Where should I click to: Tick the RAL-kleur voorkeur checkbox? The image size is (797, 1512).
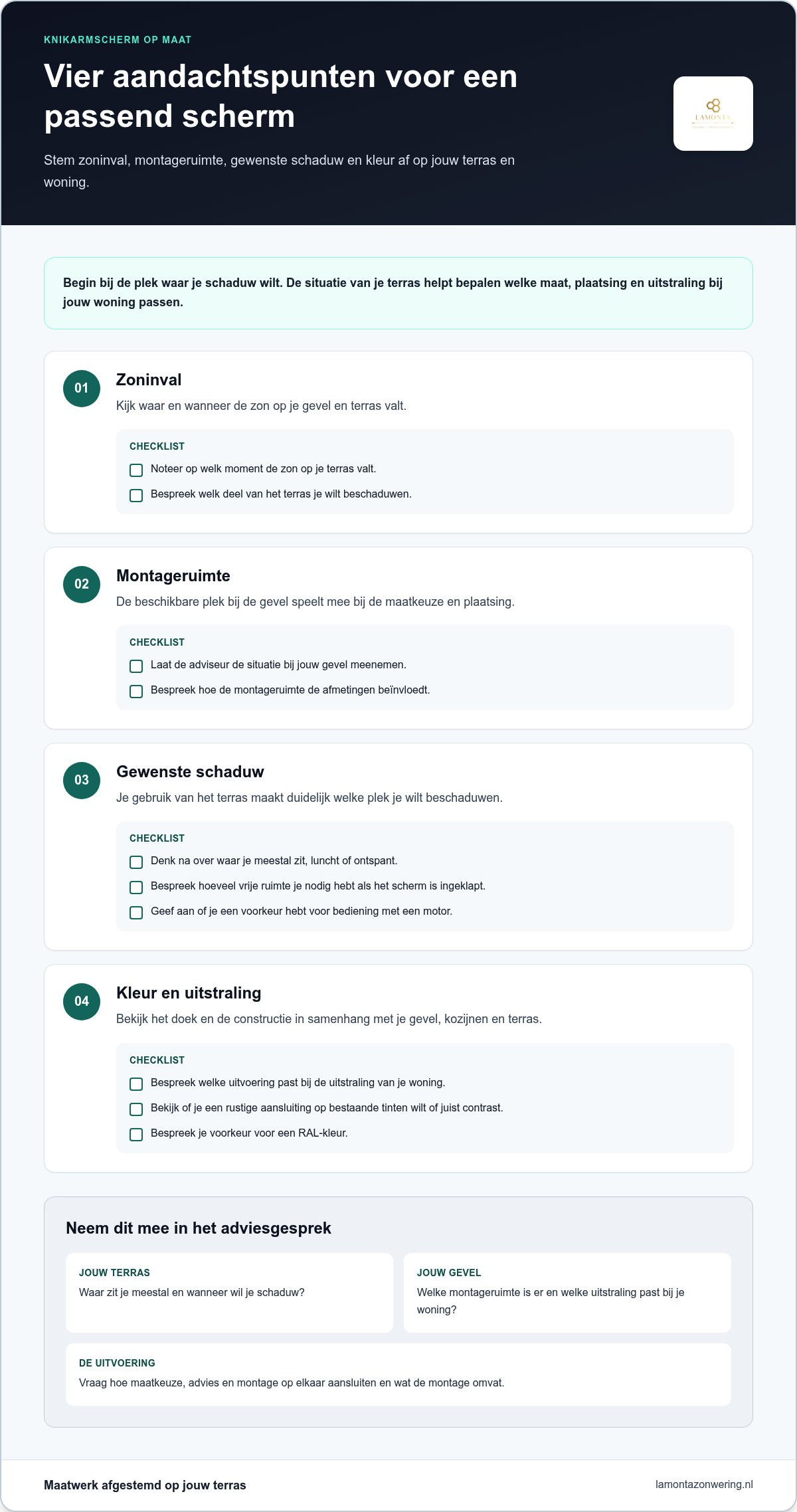coord(136,1135)
